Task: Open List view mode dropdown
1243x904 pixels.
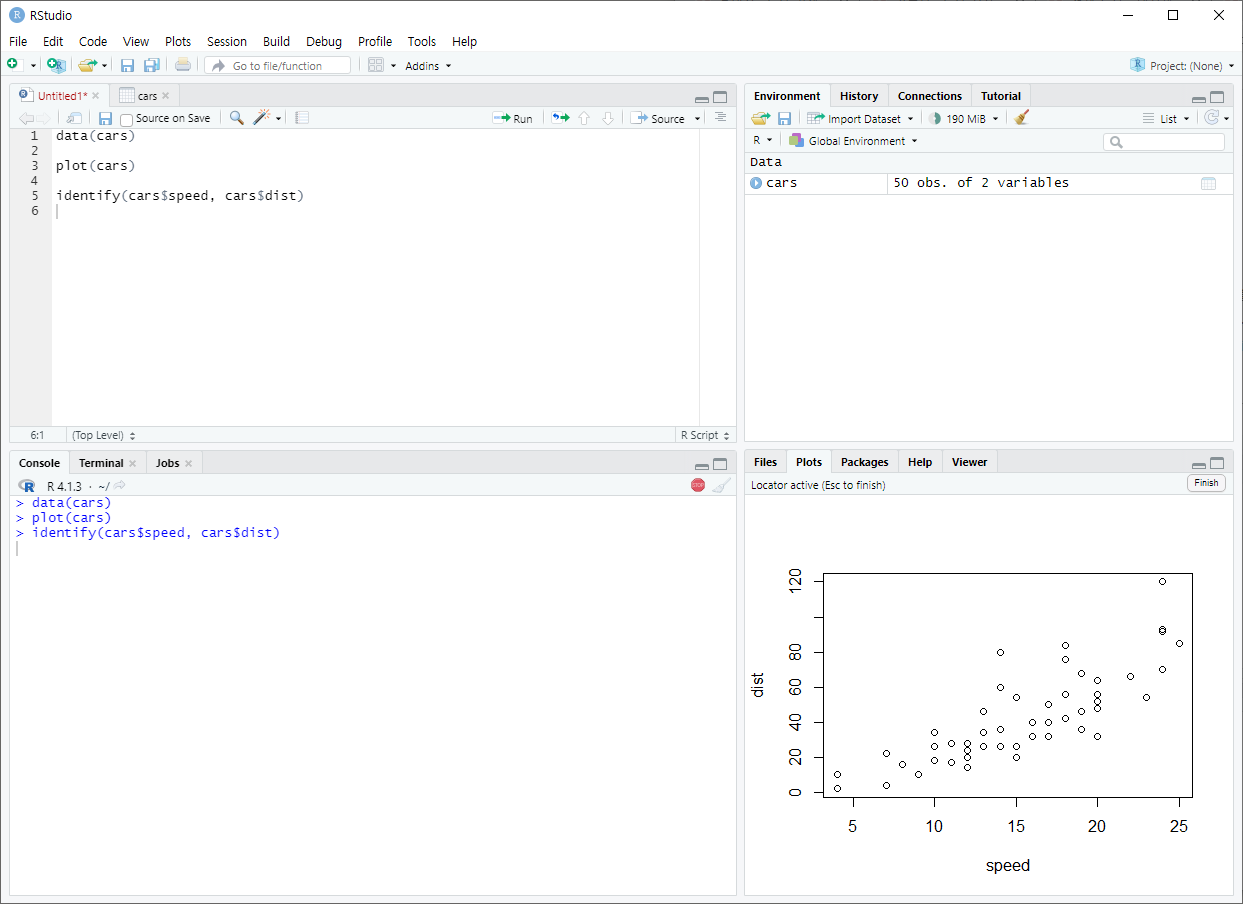Action: click(1167, 118)
